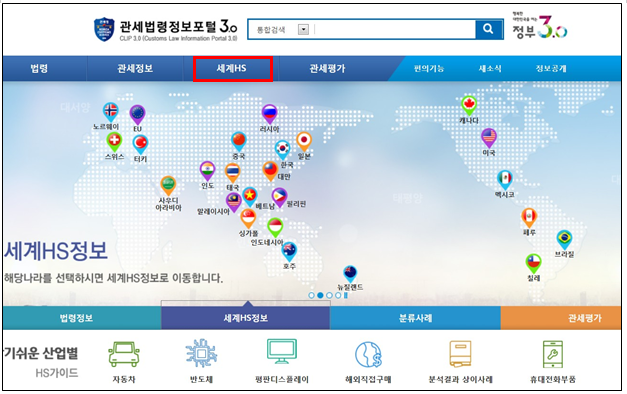
Task: Select the EU flag pin
Action: click(137, 114)
